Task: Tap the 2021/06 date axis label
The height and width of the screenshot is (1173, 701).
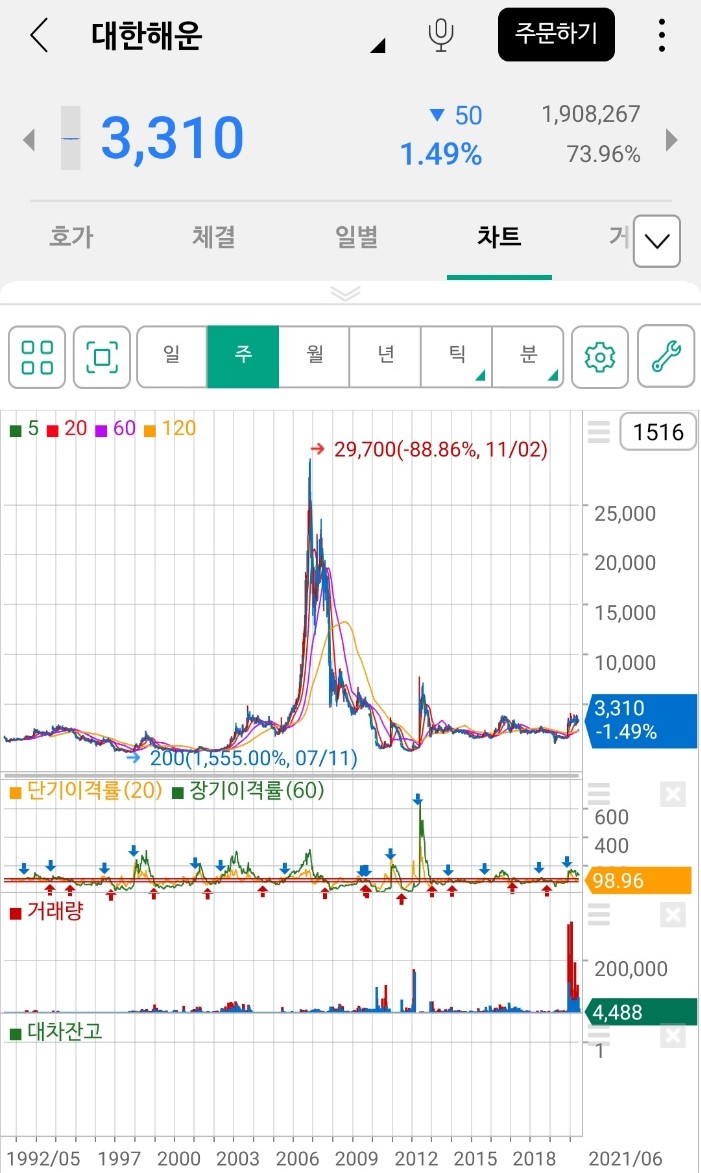Action: coord(625,1159)
